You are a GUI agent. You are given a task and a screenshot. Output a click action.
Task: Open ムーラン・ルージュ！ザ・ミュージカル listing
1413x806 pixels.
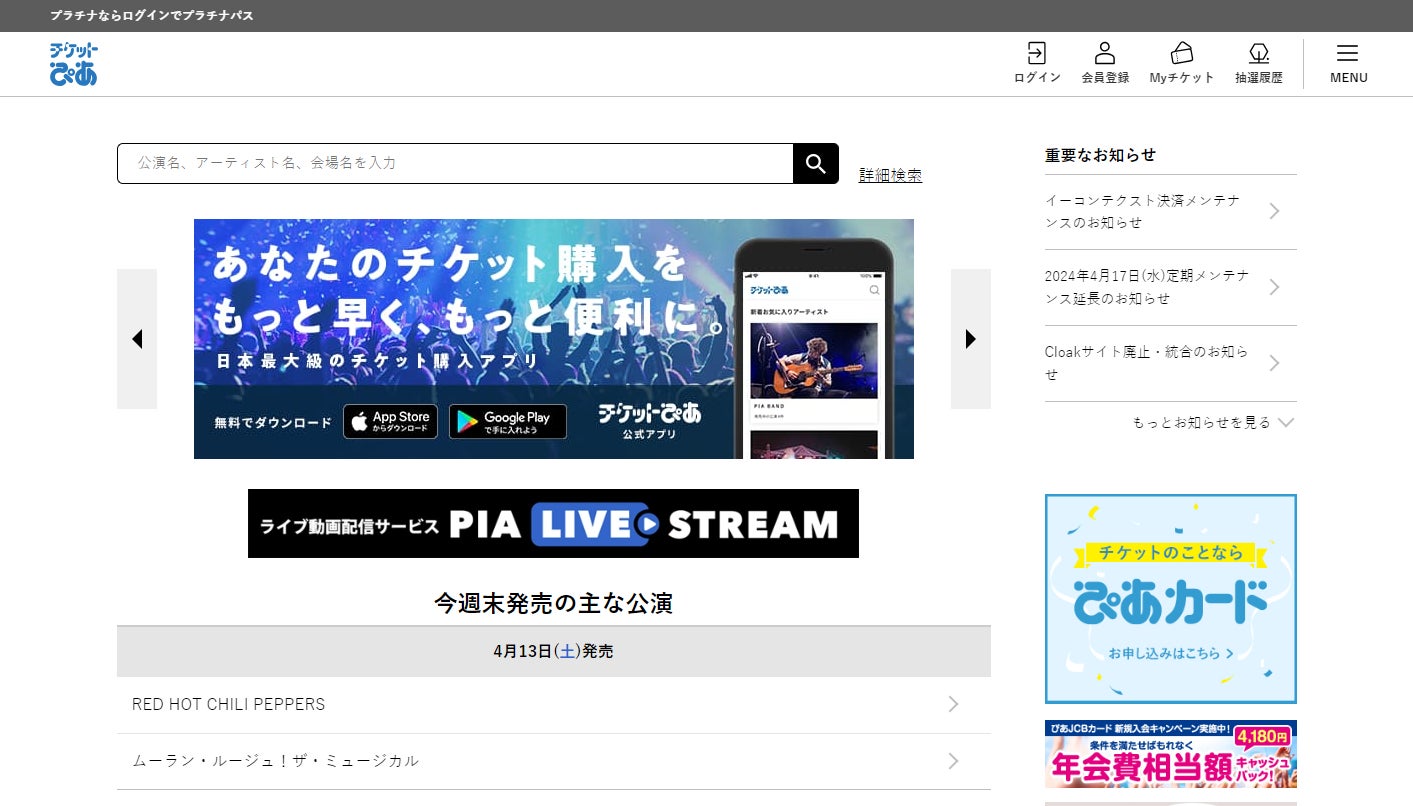click(554, 761)
